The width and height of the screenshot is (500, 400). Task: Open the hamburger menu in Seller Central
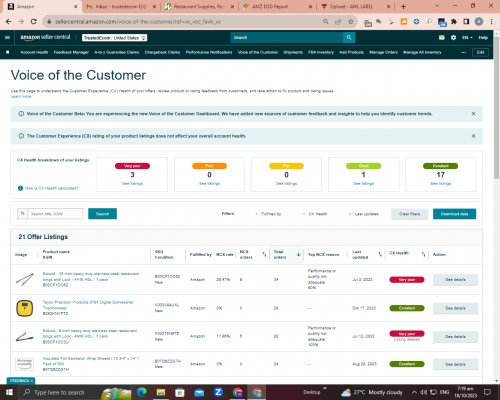7,37
